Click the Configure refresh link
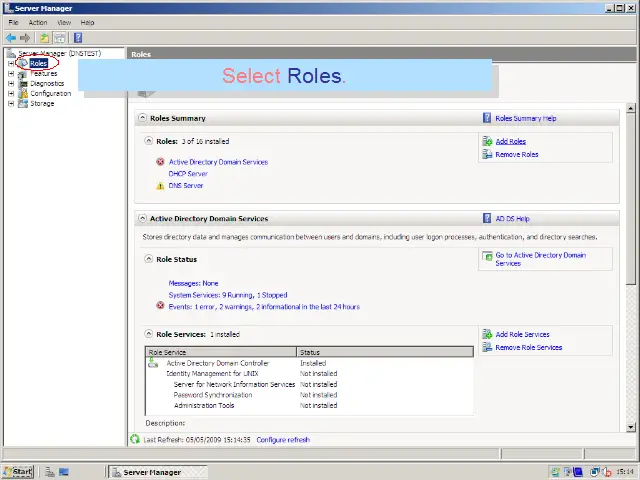 [283, 440]
